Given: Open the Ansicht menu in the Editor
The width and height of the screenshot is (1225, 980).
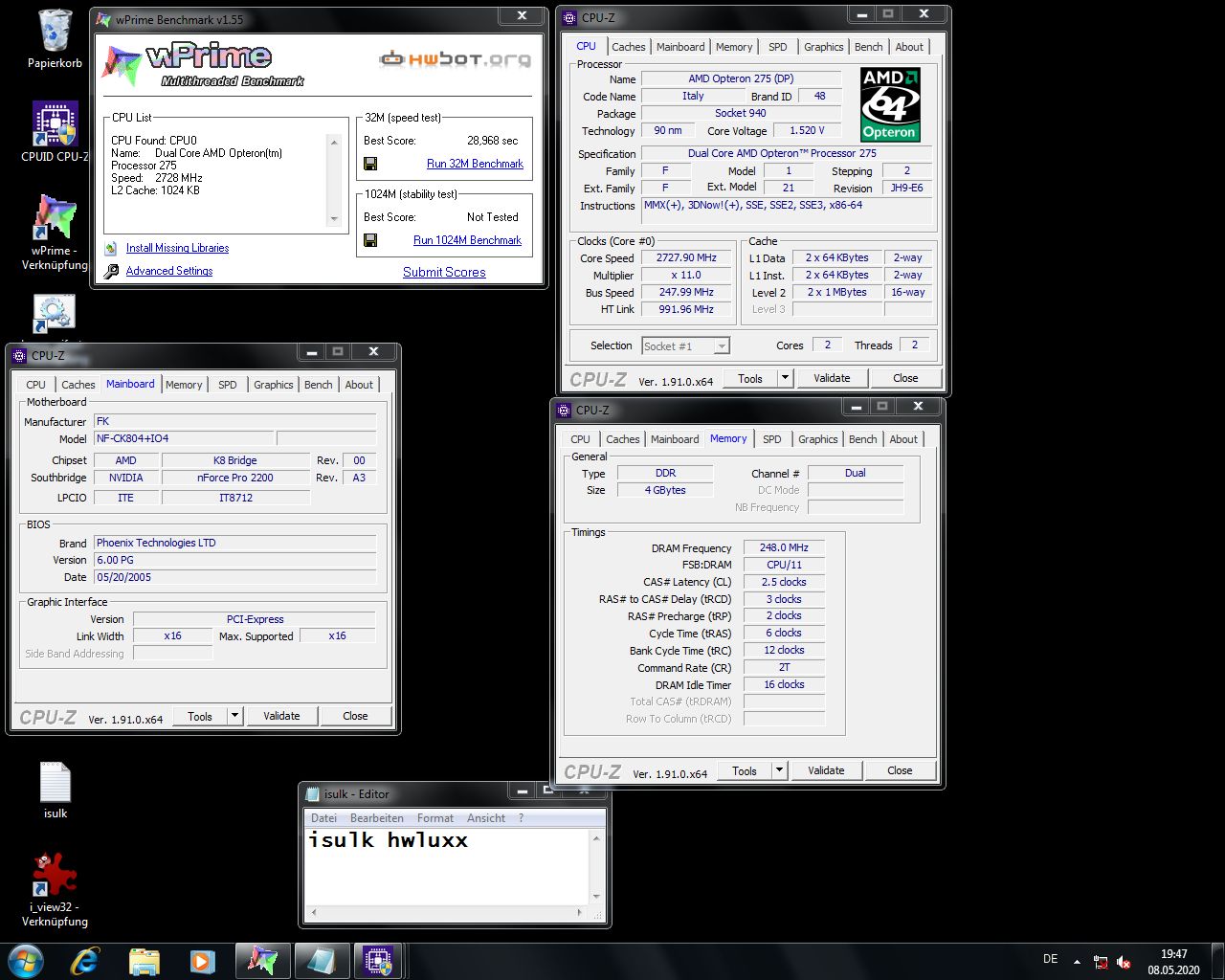Looking at the screenshot, I should click(486, 818).
